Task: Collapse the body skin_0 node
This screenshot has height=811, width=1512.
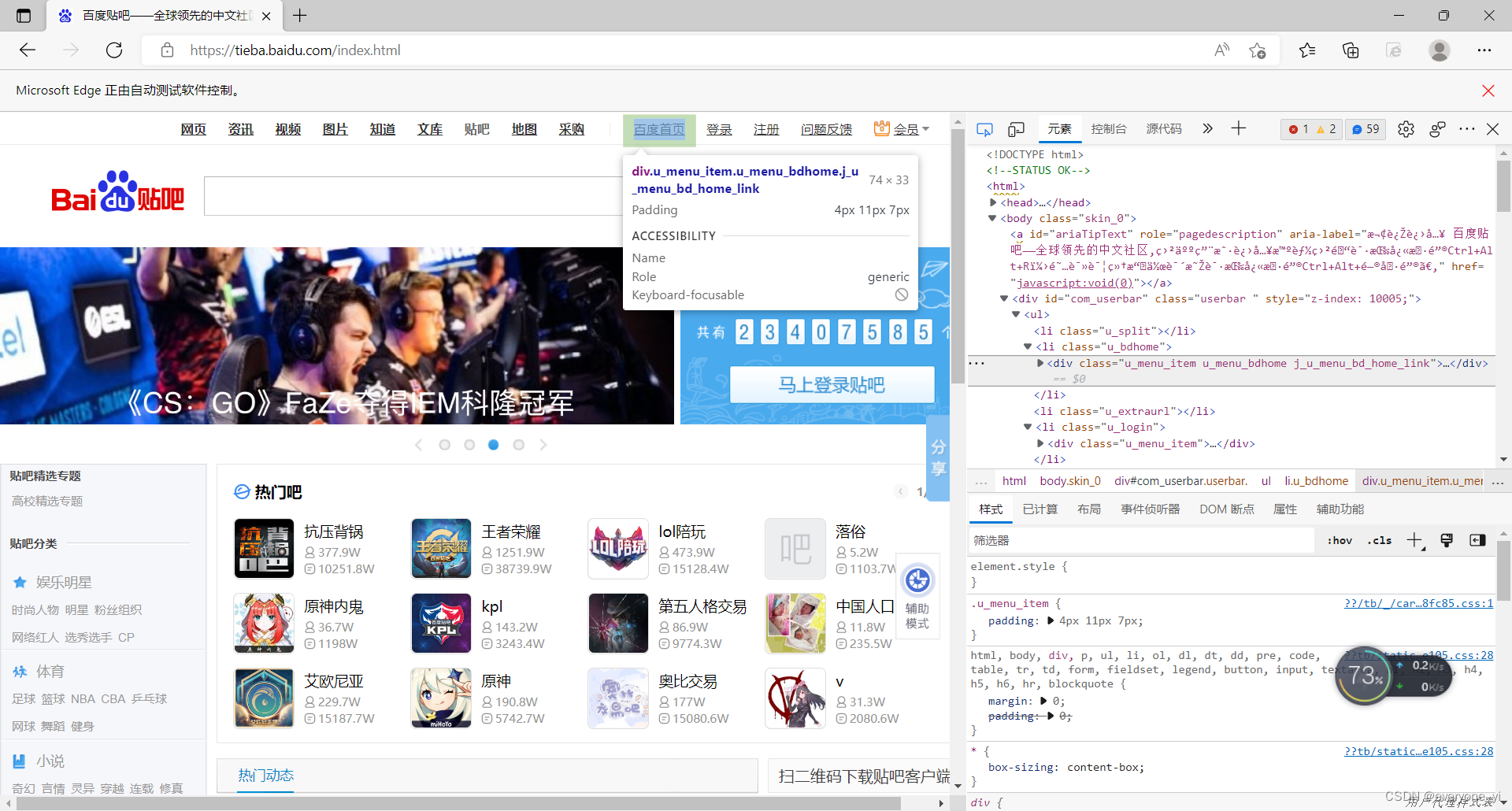Action: point(992,218)
